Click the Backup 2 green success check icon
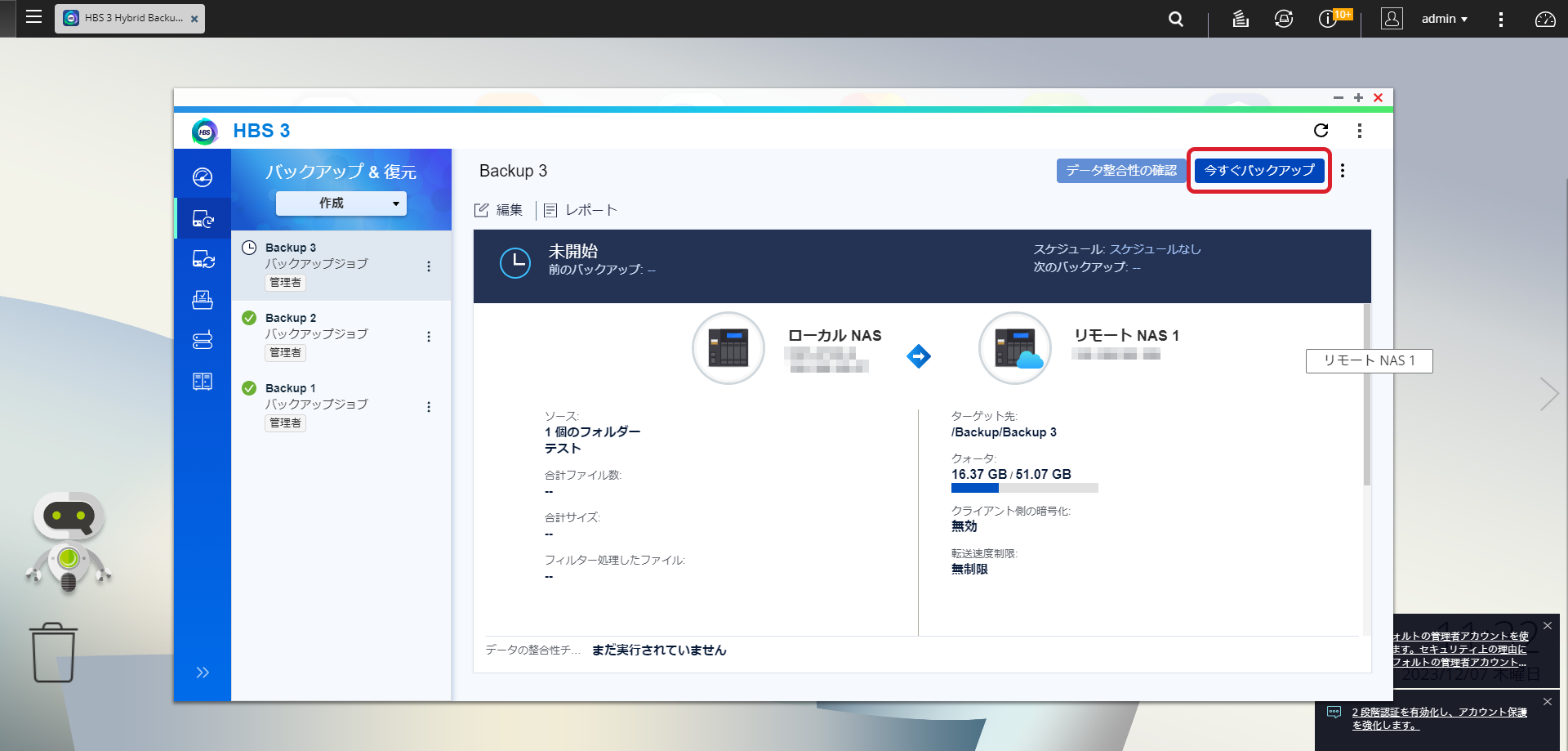 (x=249, y=318)
